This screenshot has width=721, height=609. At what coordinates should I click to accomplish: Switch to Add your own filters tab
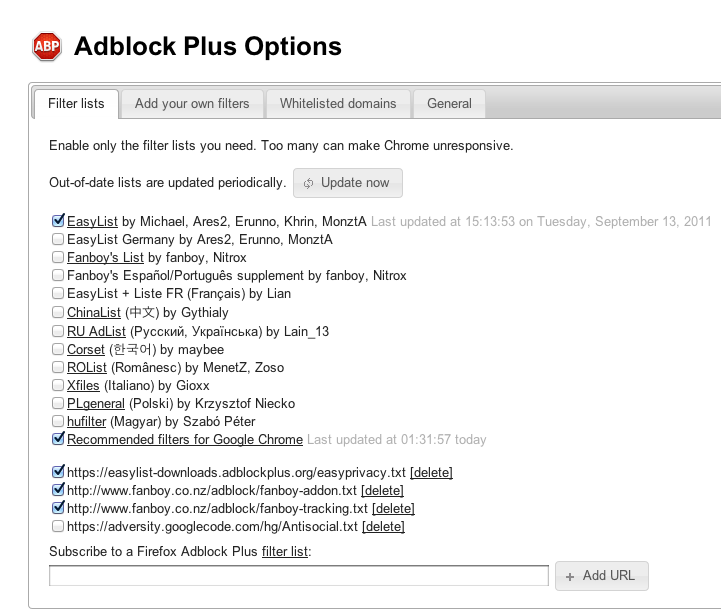click(192, 103)
